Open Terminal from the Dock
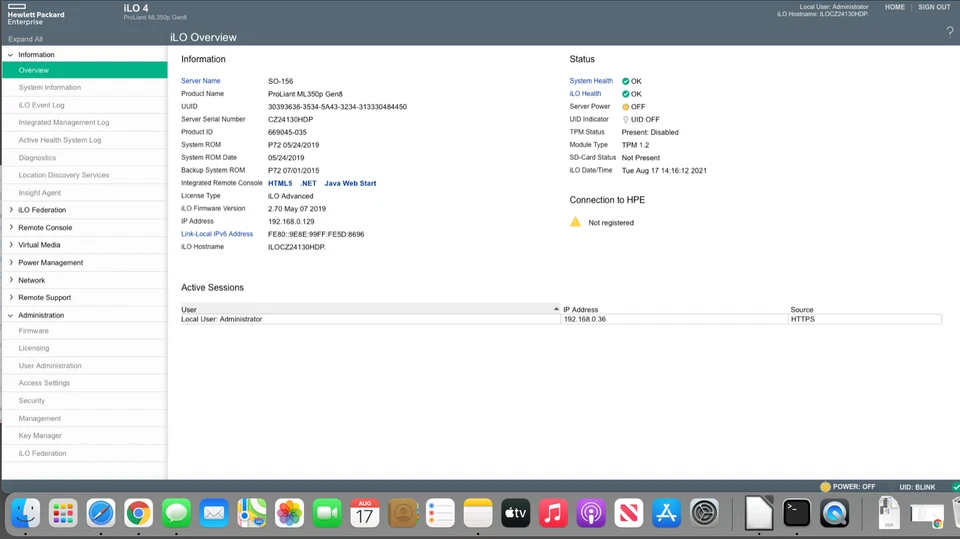This screenshot has height=539, width=960. pyautogui.click(x=796, y=513)
